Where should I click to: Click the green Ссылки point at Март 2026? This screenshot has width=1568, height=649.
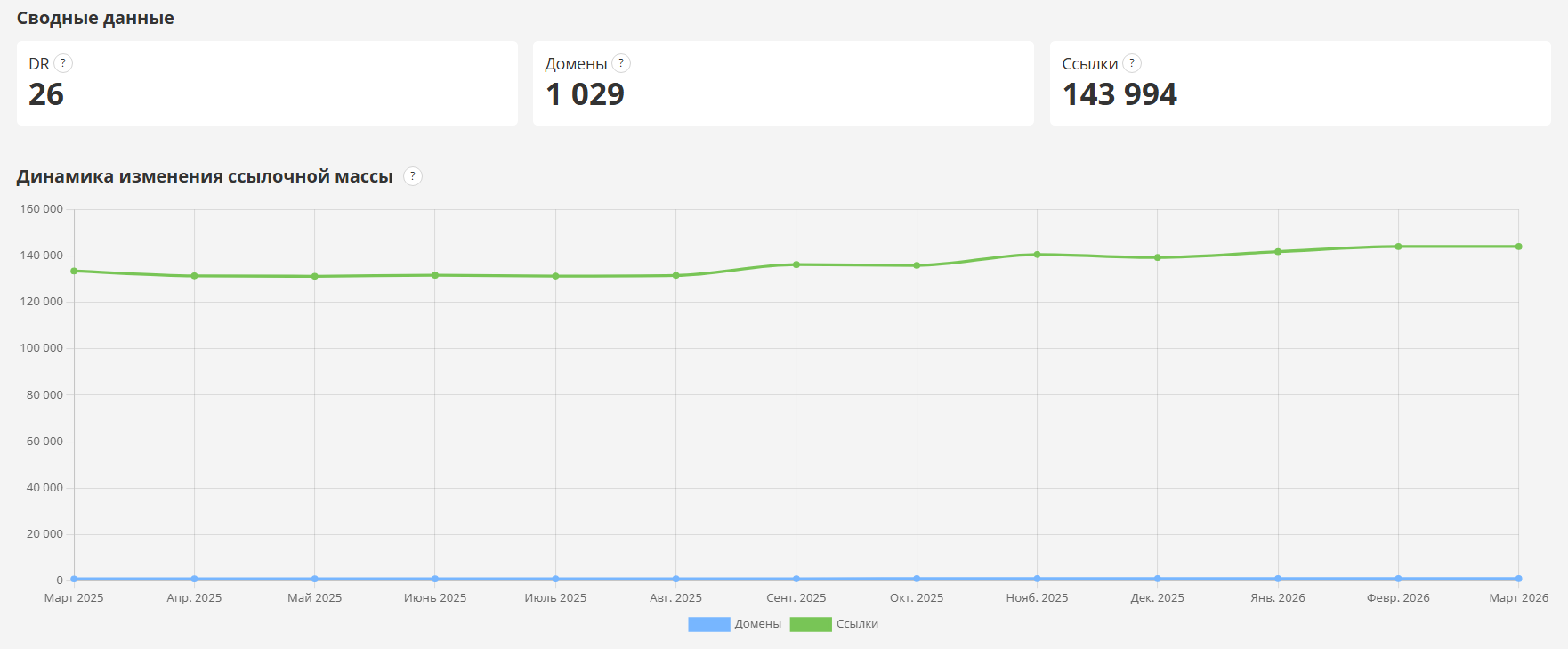(1518, 247)
